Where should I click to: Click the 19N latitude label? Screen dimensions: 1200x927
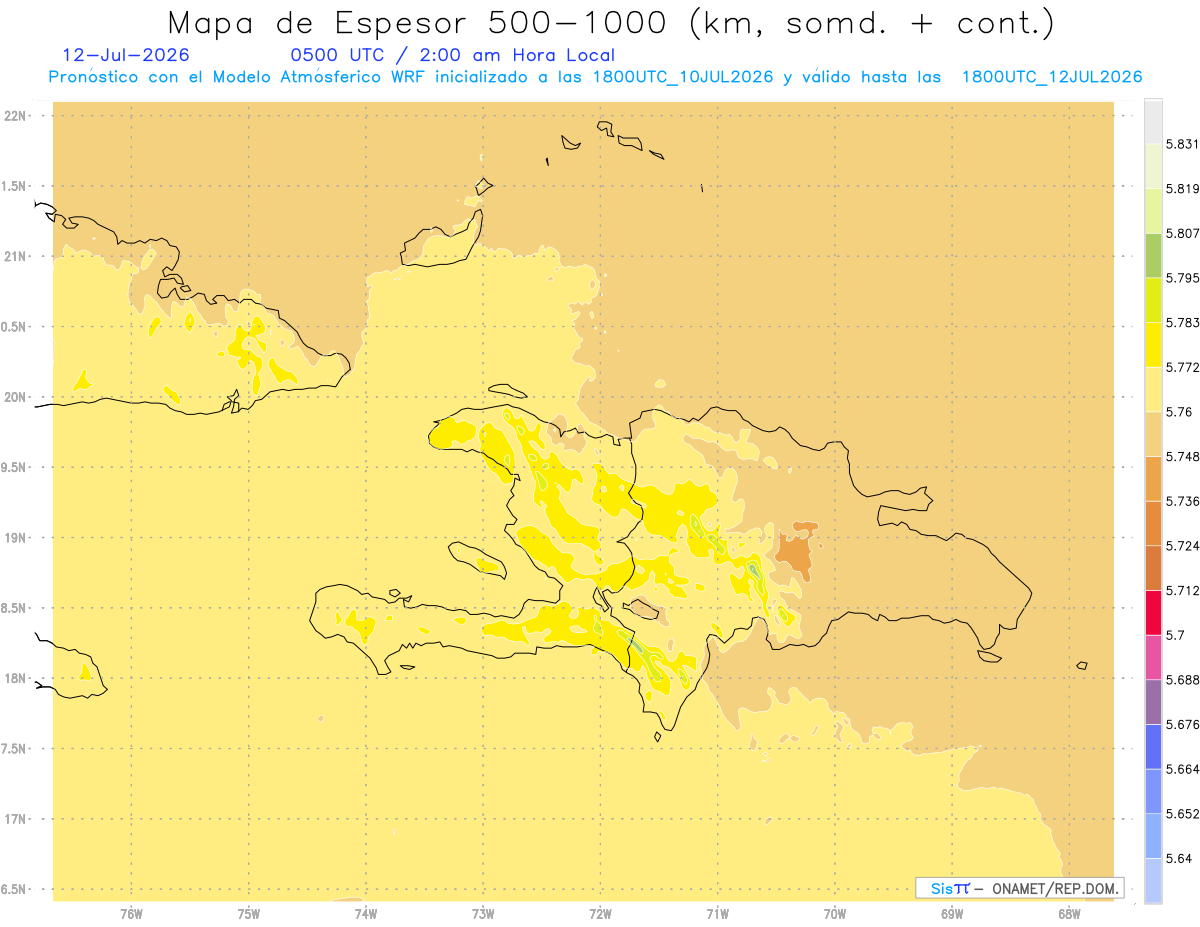click(16, 538)
